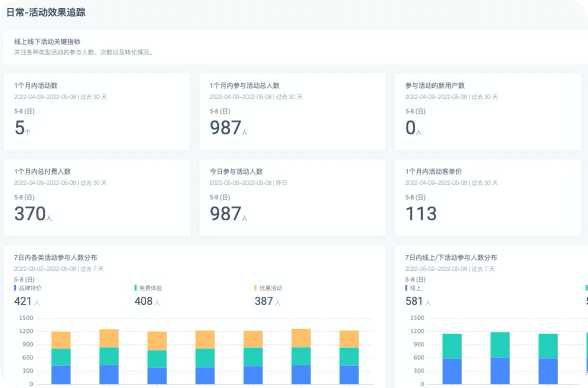Click the teal color marker beside 免费体验
Viewport: 588px width, 388px height.
135,288
